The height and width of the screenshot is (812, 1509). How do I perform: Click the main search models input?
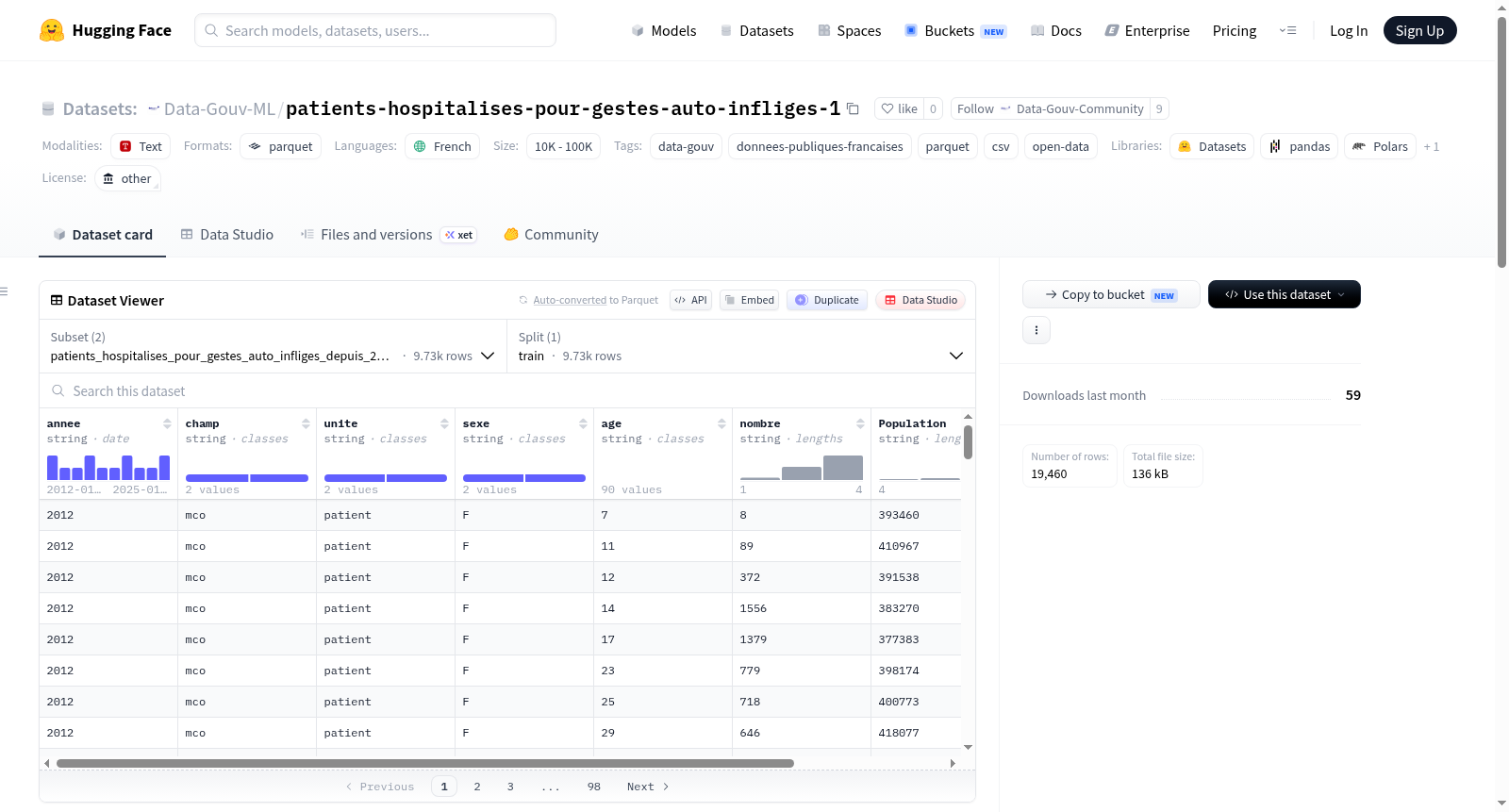375,30
